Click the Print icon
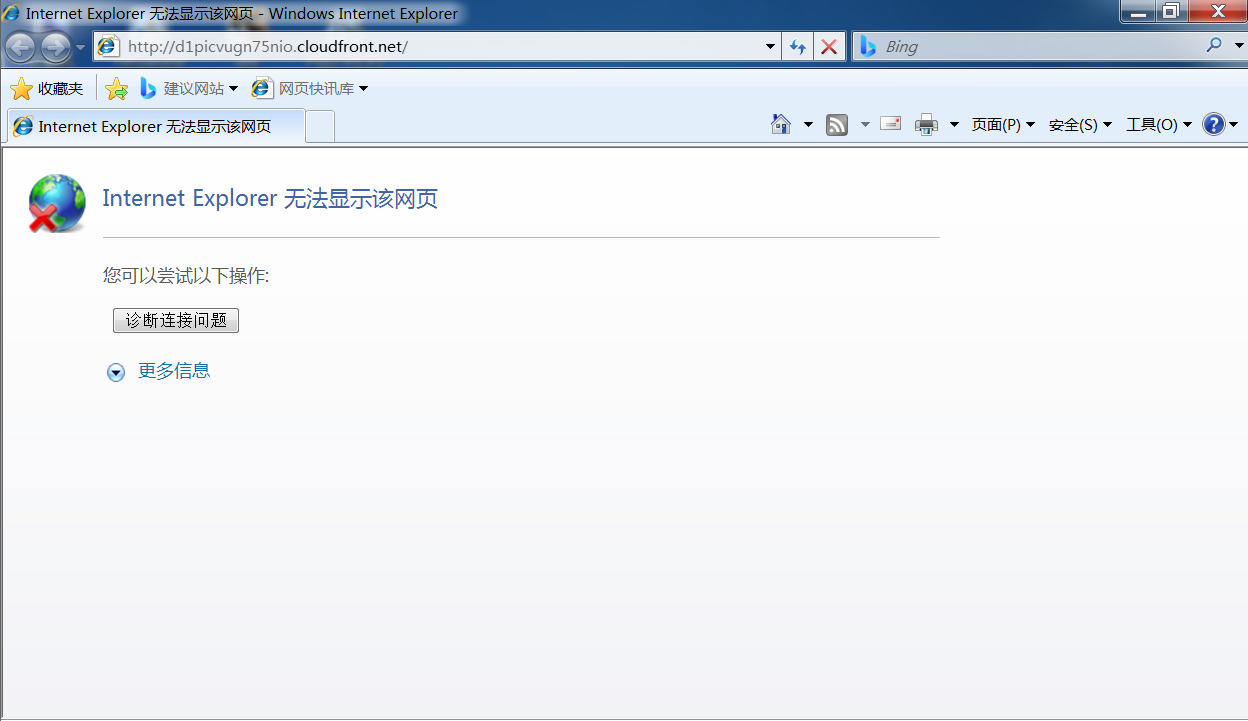This screenshot has height=721, width=1248. 927,125
